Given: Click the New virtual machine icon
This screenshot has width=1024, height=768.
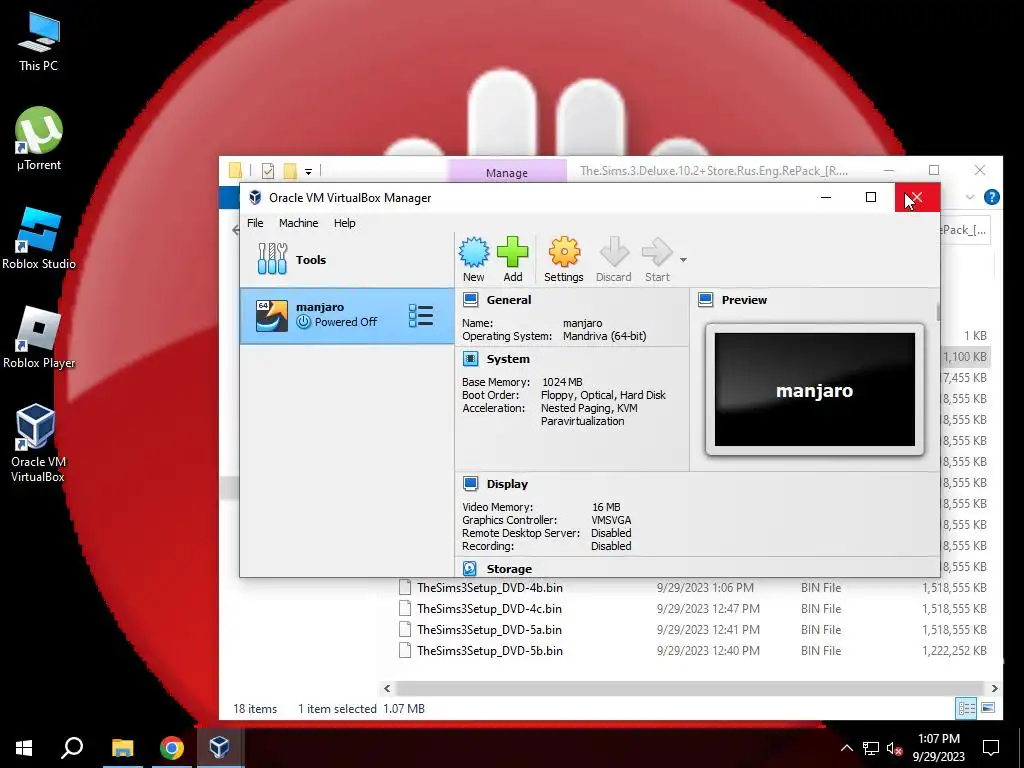Looking at the screenshot, I should (x=473, y=252).
